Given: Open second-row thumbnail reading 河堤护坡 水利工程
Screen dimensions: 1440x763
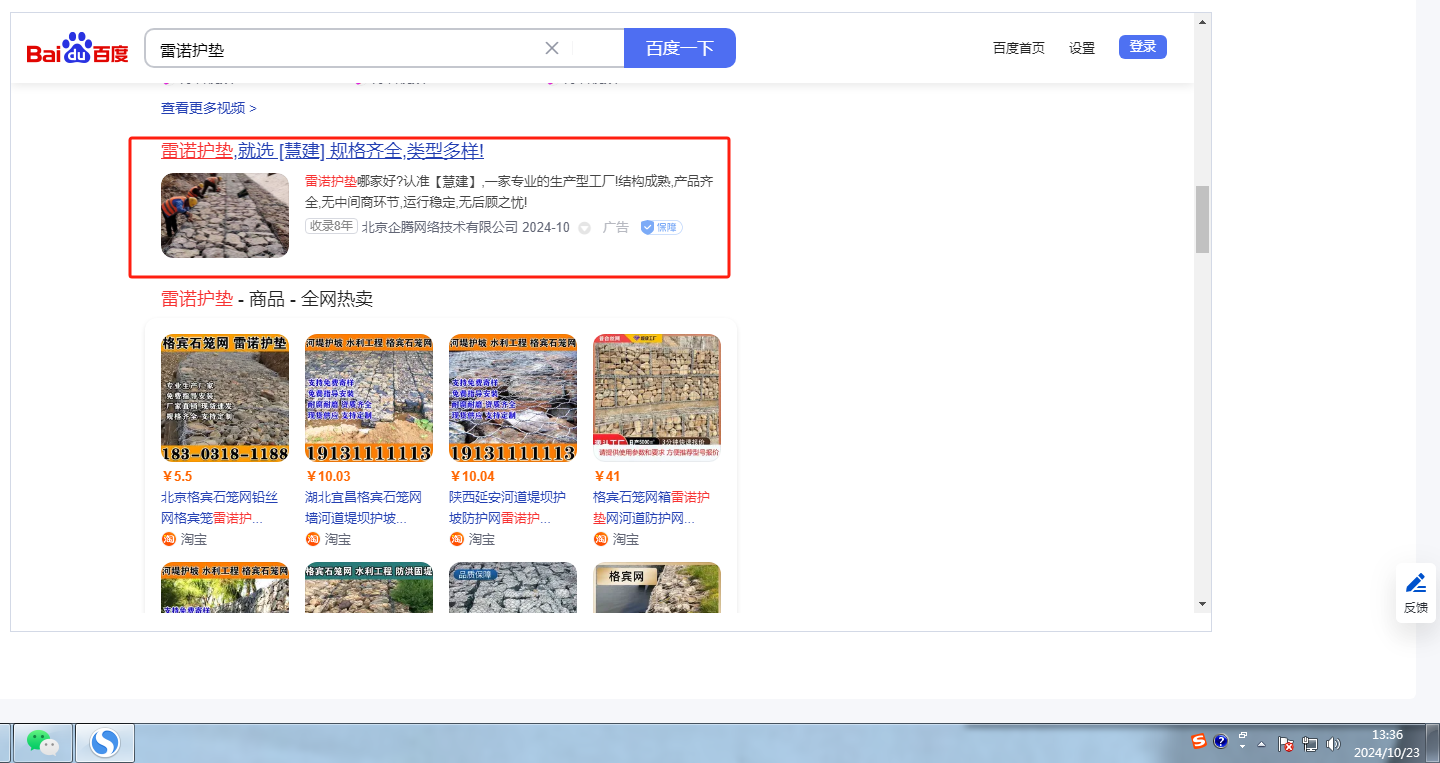Looking at the screenshot, I should tap(225, 587).
